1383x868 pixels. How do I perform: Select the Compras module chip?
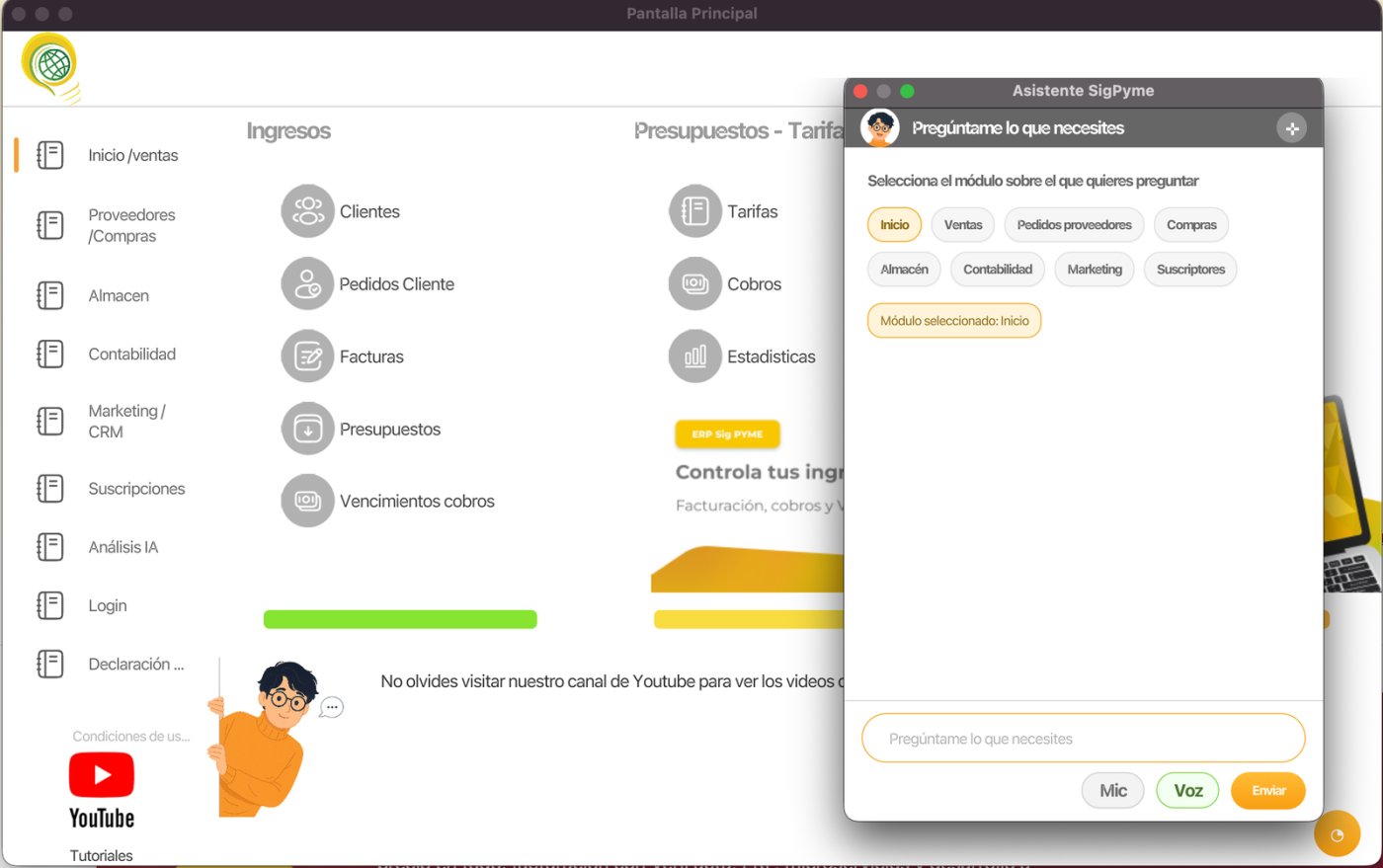[x=1191, y=225]
